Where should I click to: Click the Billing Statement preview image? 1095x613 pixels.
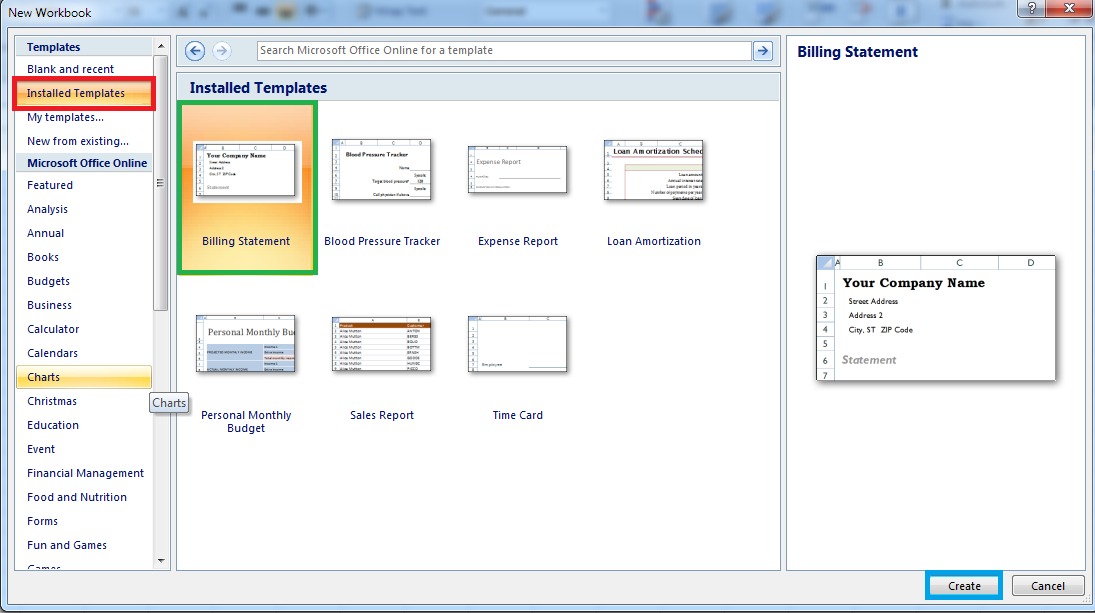pyautogui.click(x=936, y=318)
